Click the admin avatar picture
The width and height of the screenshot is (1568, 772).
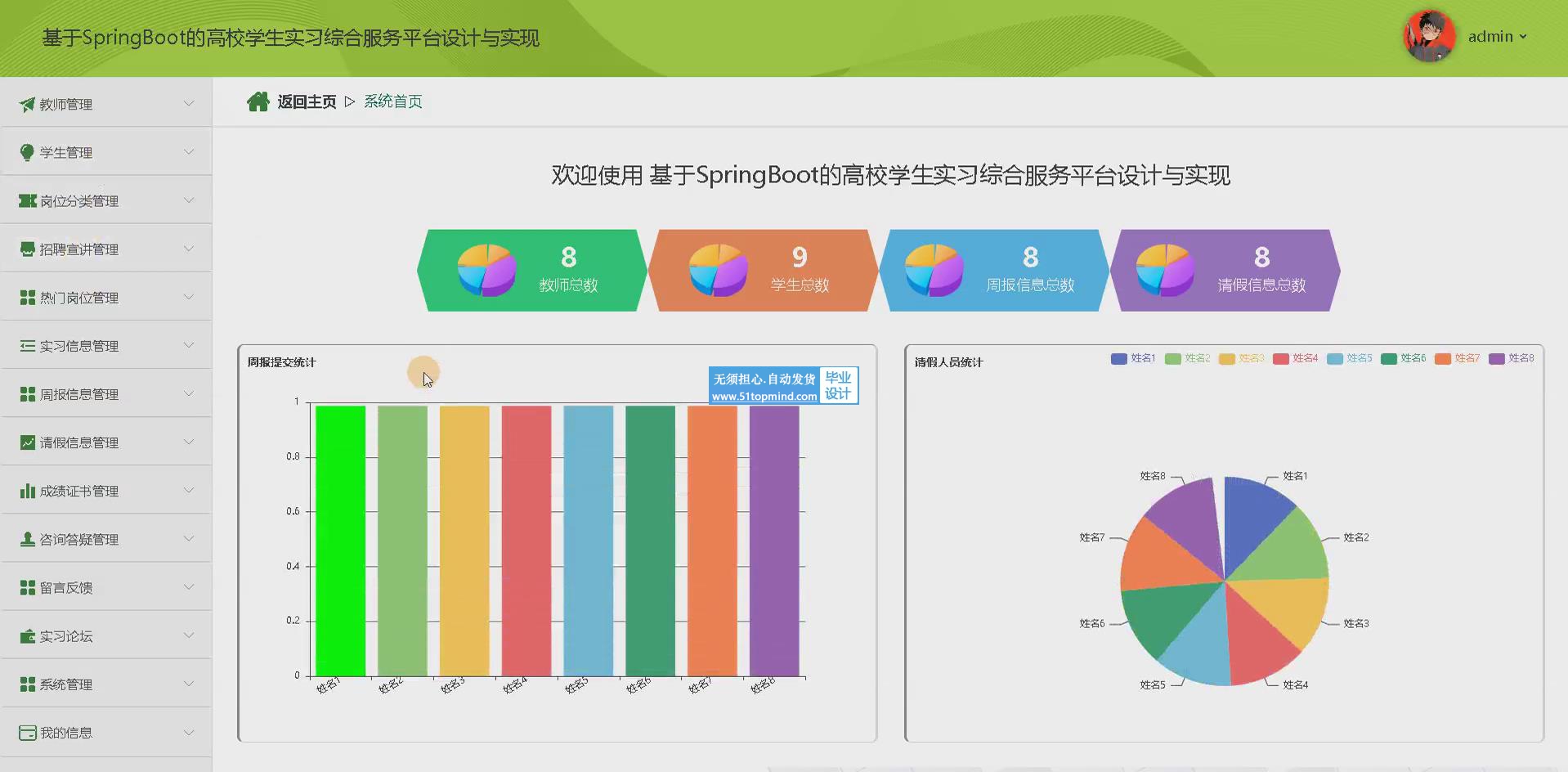coord(1429,37)
